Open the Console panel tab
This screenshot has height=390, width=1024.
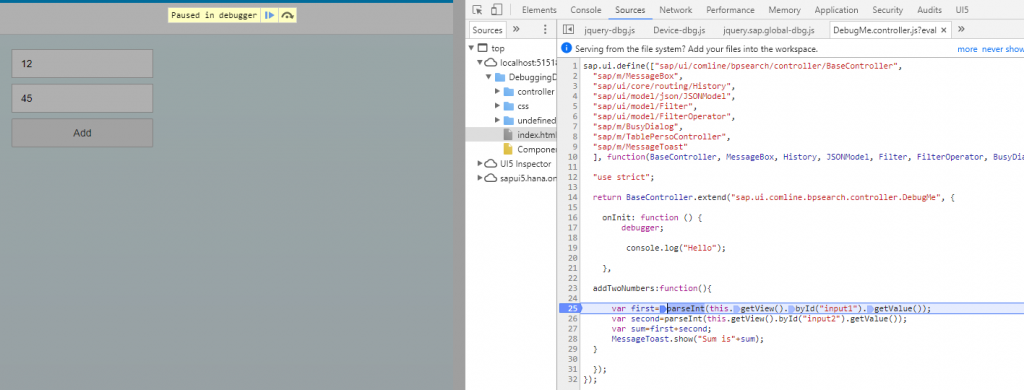[x=586, y=10]
